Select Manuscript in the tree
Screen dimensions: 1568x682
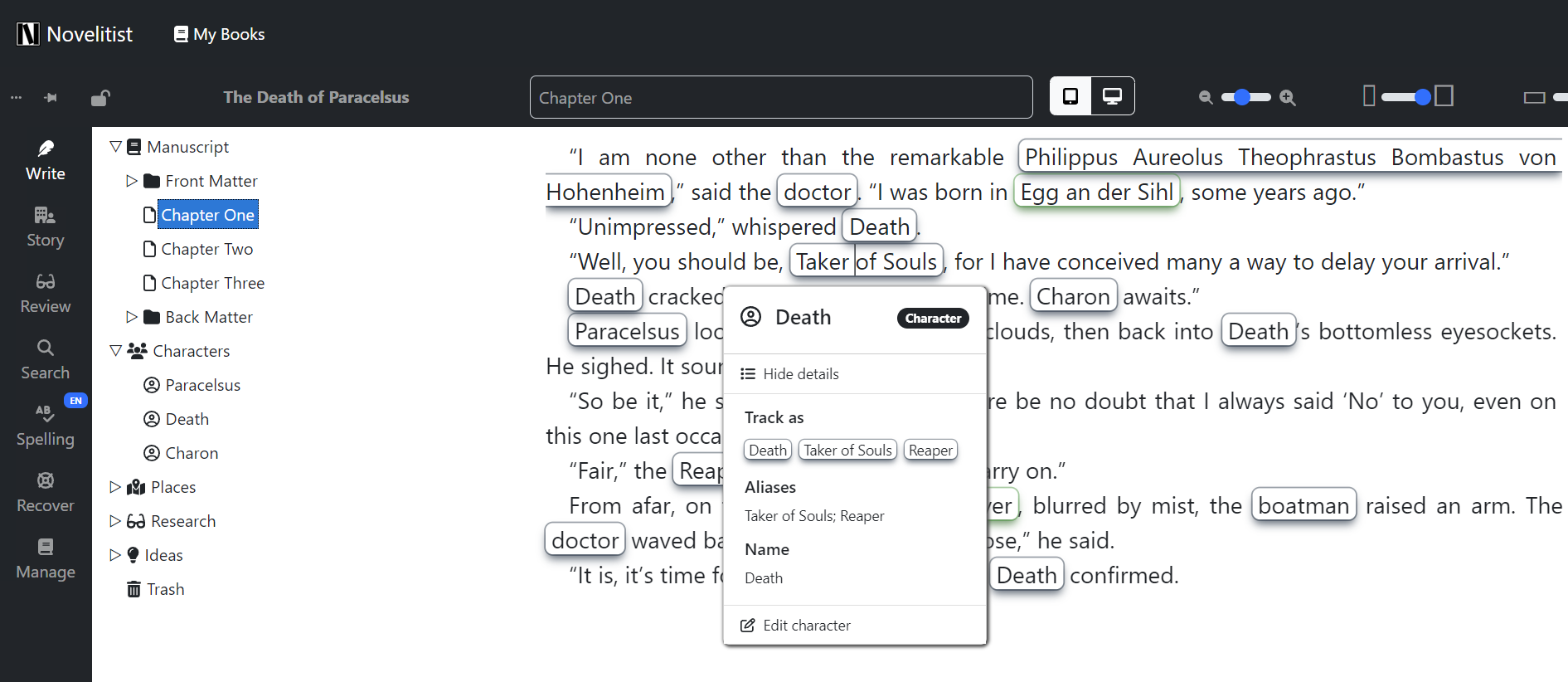tap(178, 147)
